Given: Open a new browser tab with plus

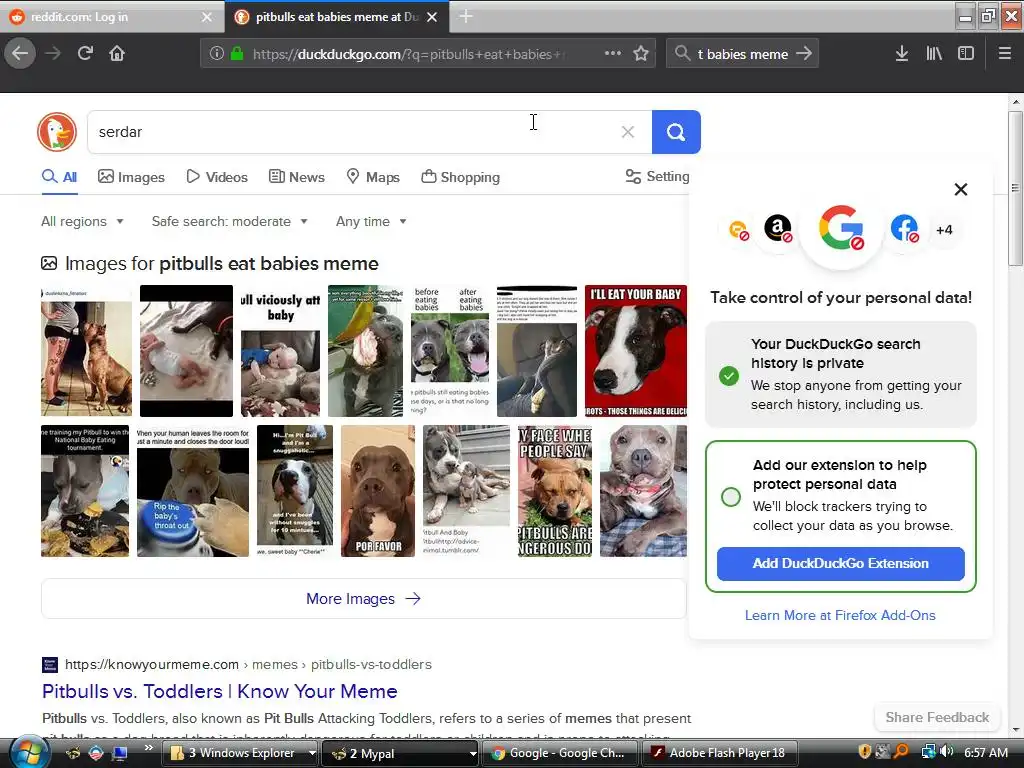Looking at the screenshot, I should click(466, 16).
